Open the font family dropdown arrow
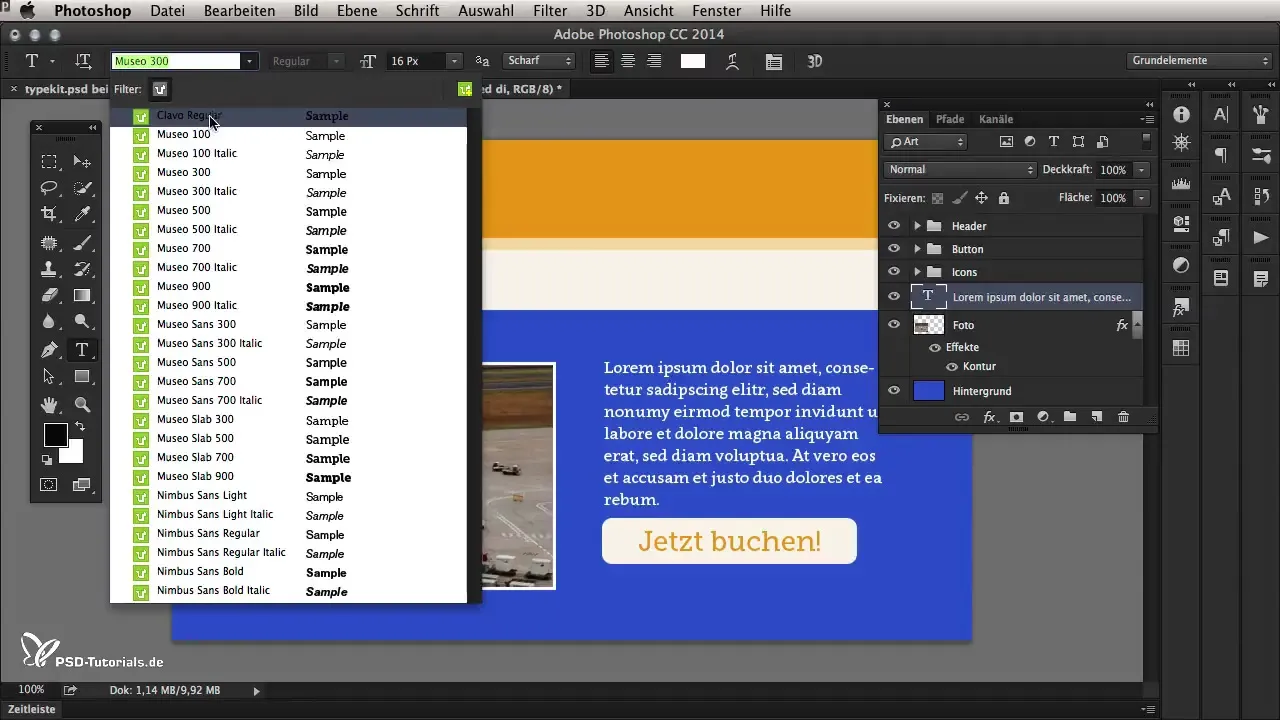The image size is (1280, 720). coord(250,61)
